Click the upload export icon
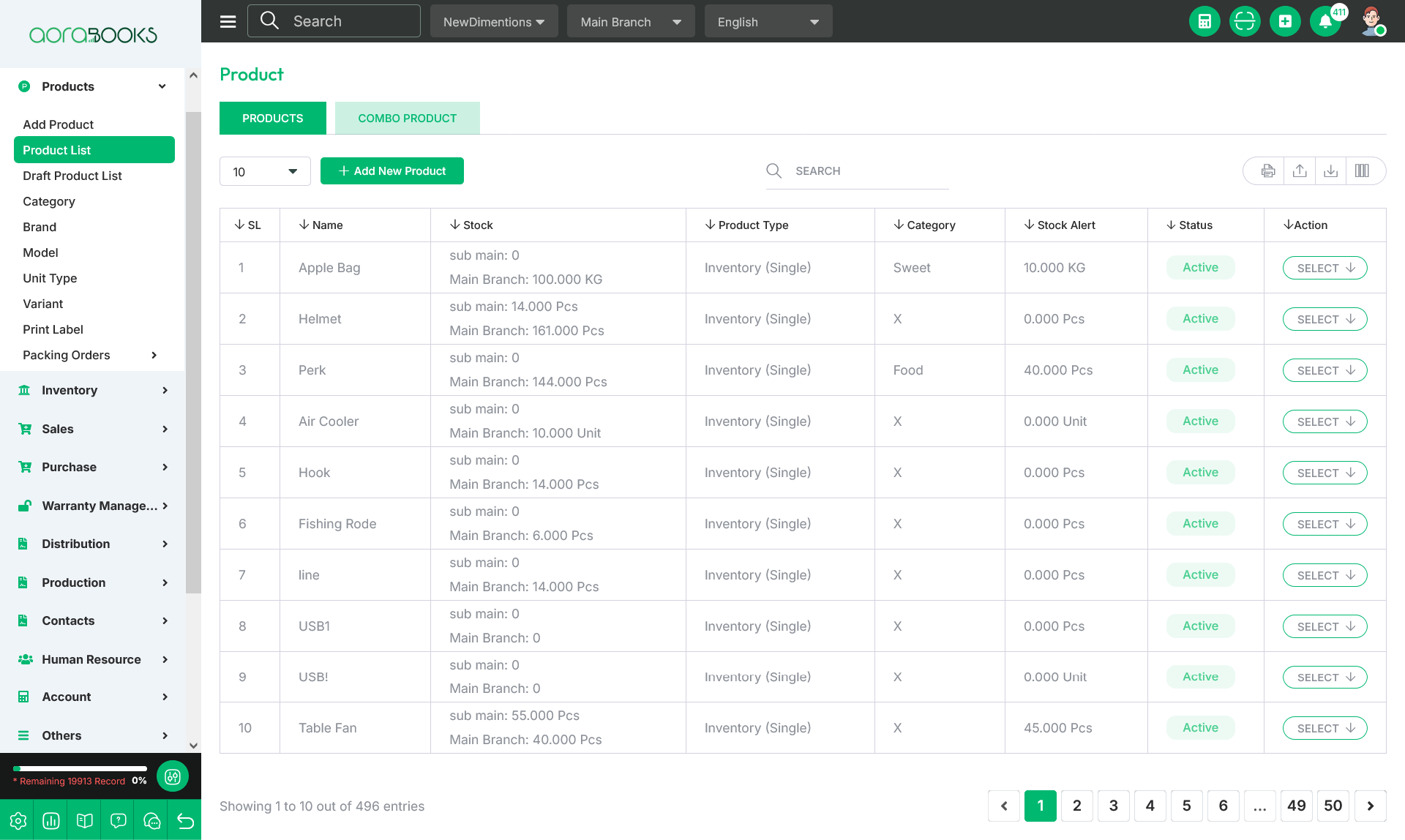 [x=1300, y=170]
